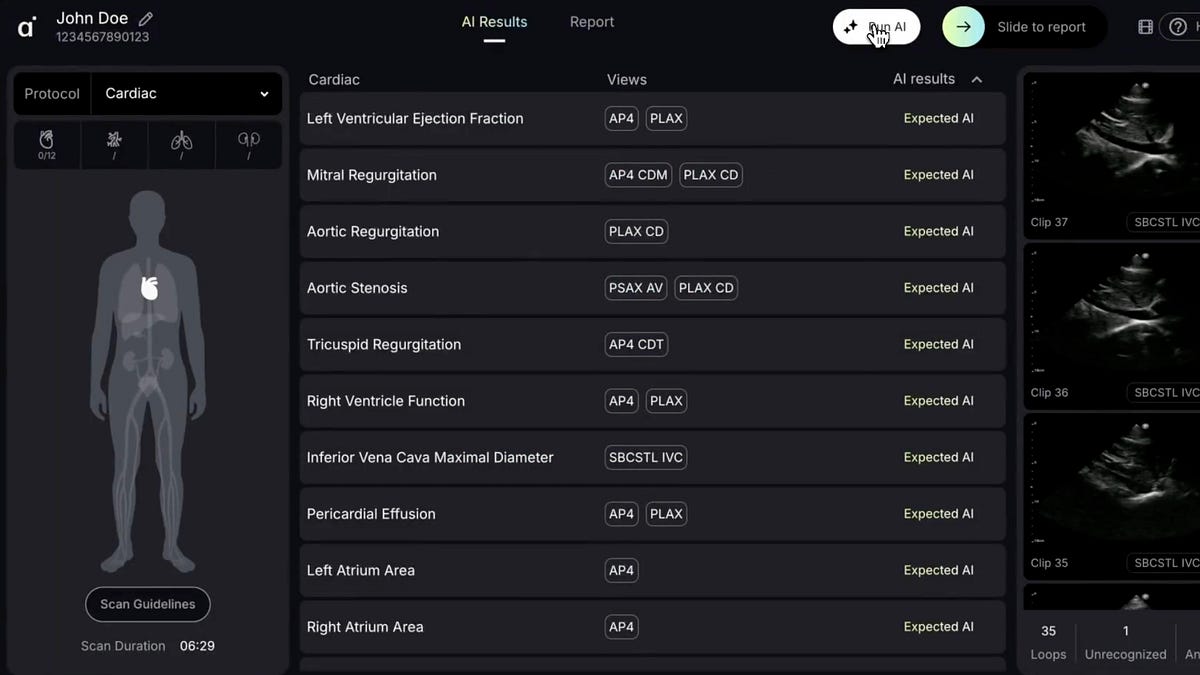The width and height of the screenshot is (1200, 675).
Task: Select the Mitral Regurgitation row label
Action: pos(372,175)
